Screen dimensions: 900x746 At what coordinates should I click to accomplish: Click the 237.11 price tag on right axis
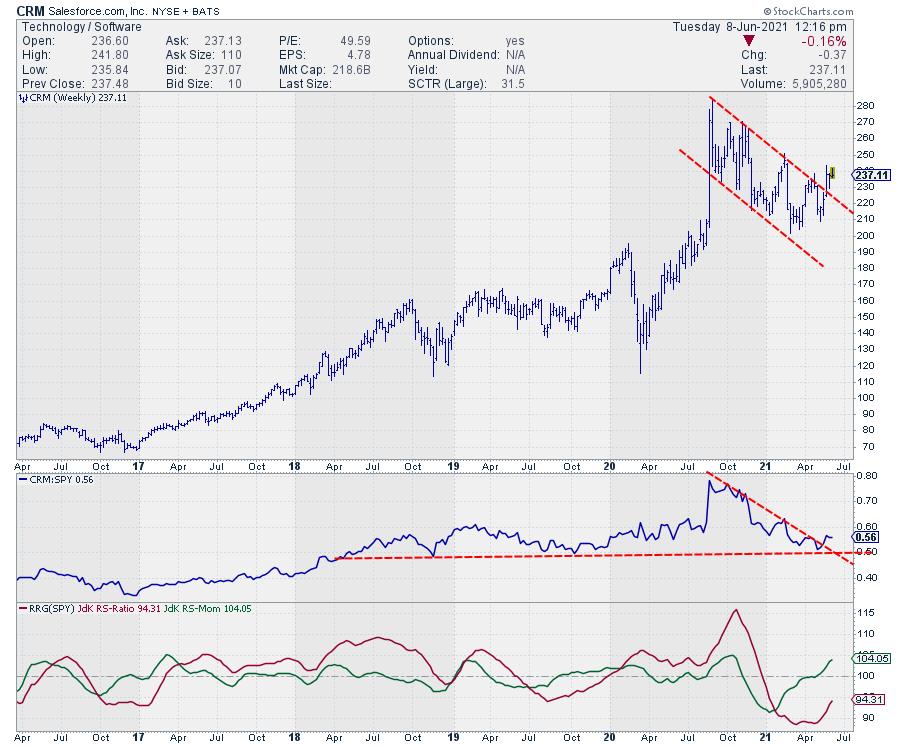(869, 174)
